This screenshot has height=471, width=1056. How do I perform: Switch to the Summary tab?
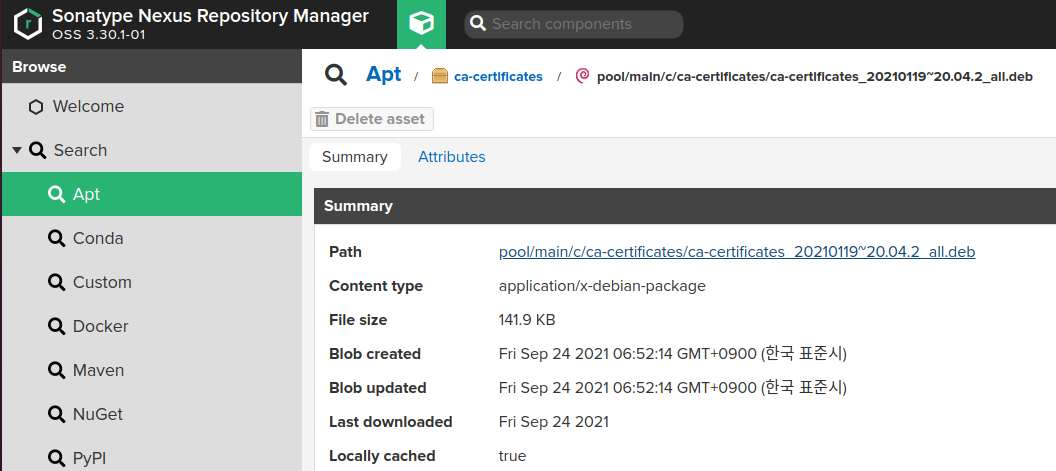pyautogui.click(x=355, y=157)
